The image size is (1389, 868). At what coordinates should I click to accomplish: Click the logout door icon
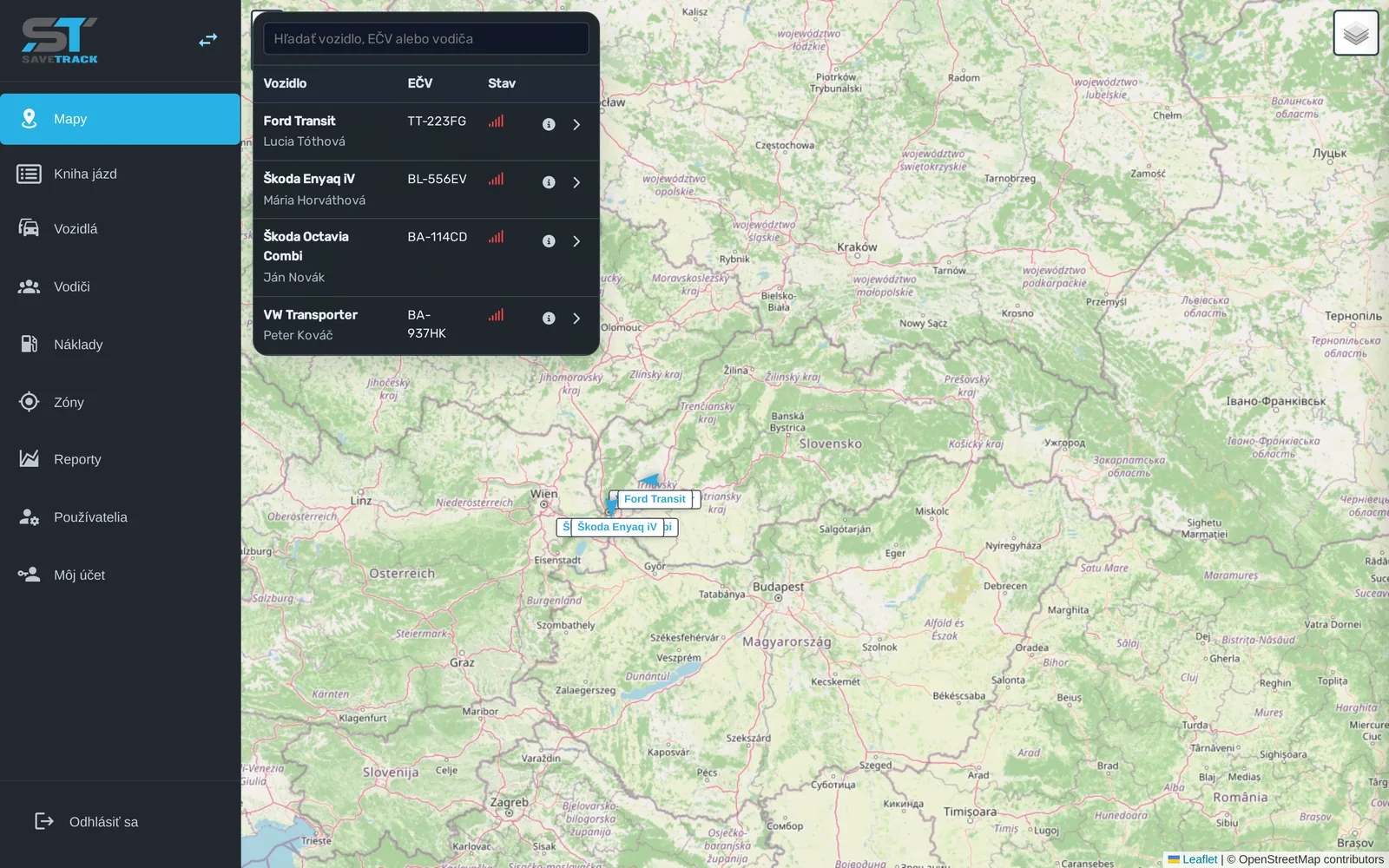pos(43,821)
